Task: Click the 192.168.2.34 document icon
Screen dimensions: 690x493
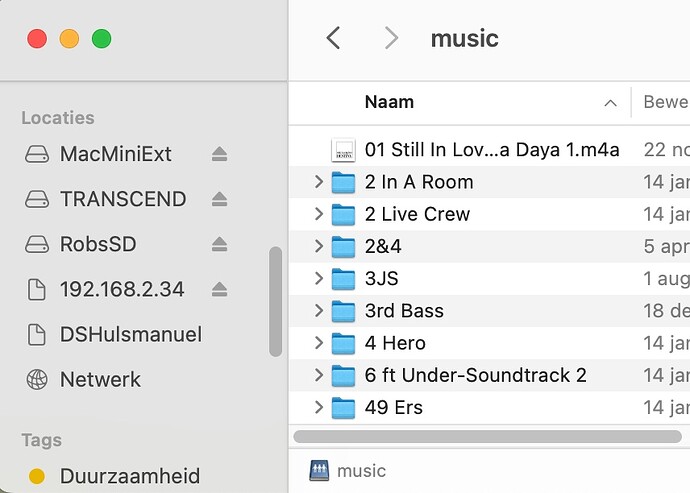Action: tap(37, 289)
